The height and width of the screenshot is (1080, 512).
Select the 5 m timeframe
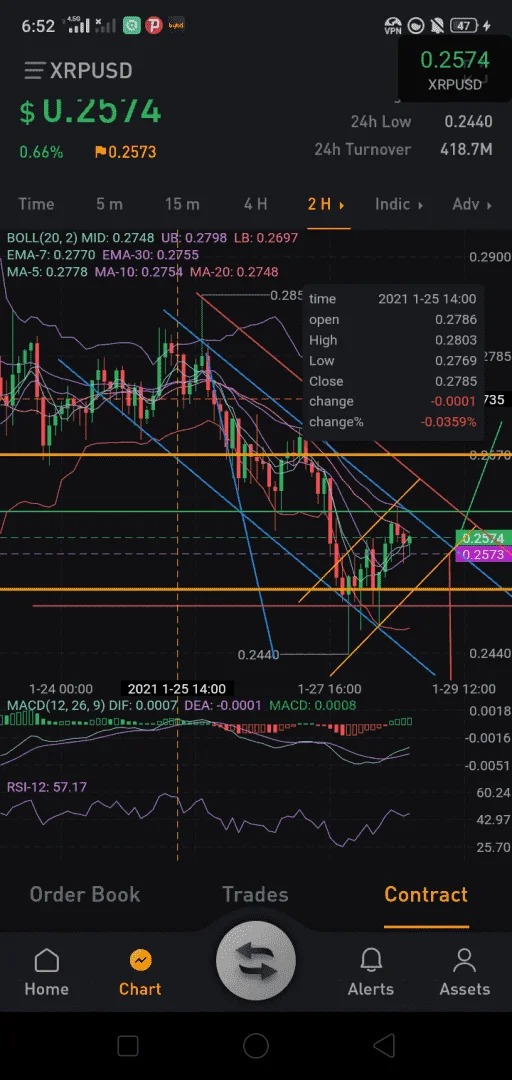[x=109, y=204]
